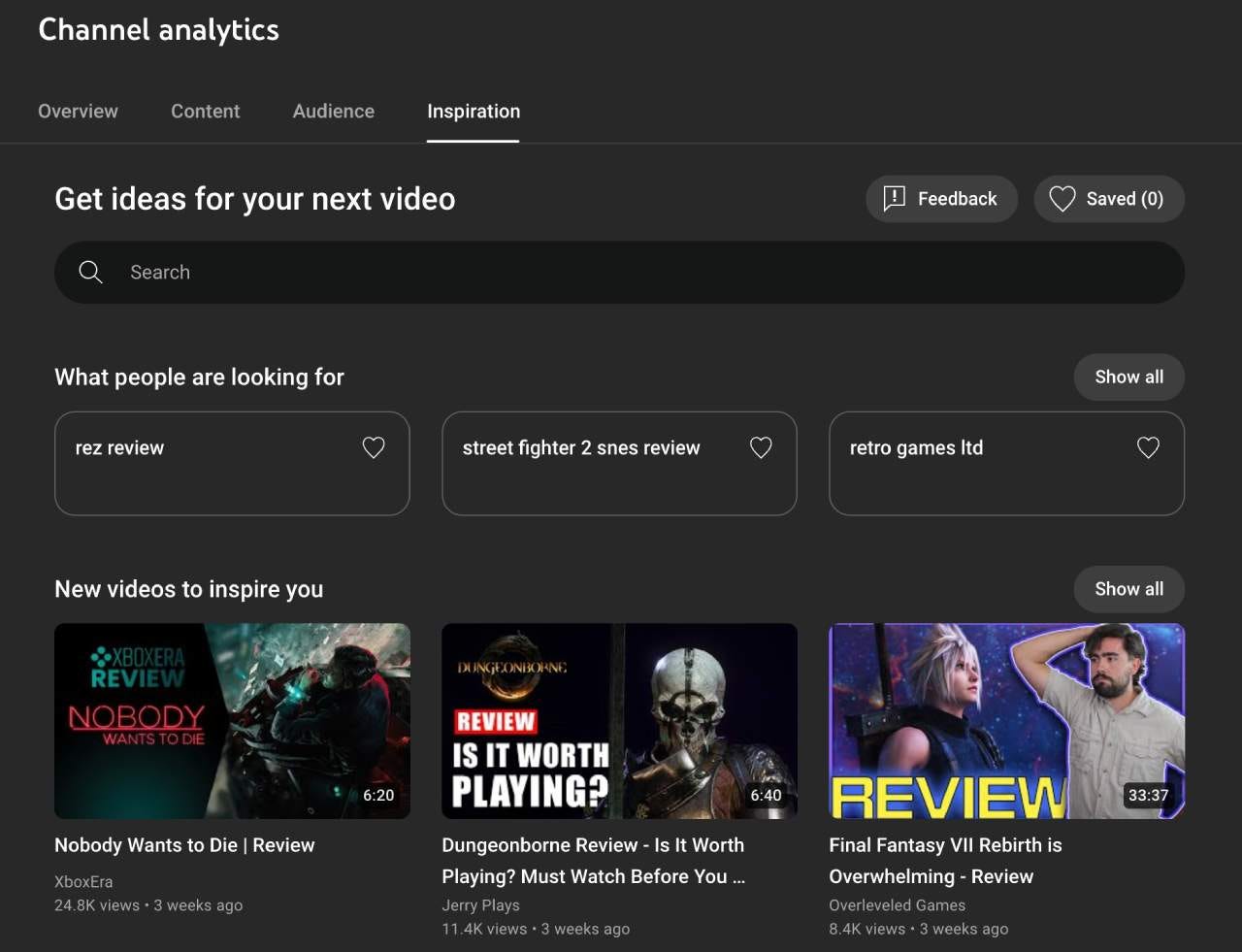Click 'Final Fantasy VII Rebirth is Overwhelming' title
Screen dimensions: 1242x952
pyautogui.click(x=945, y=861)
